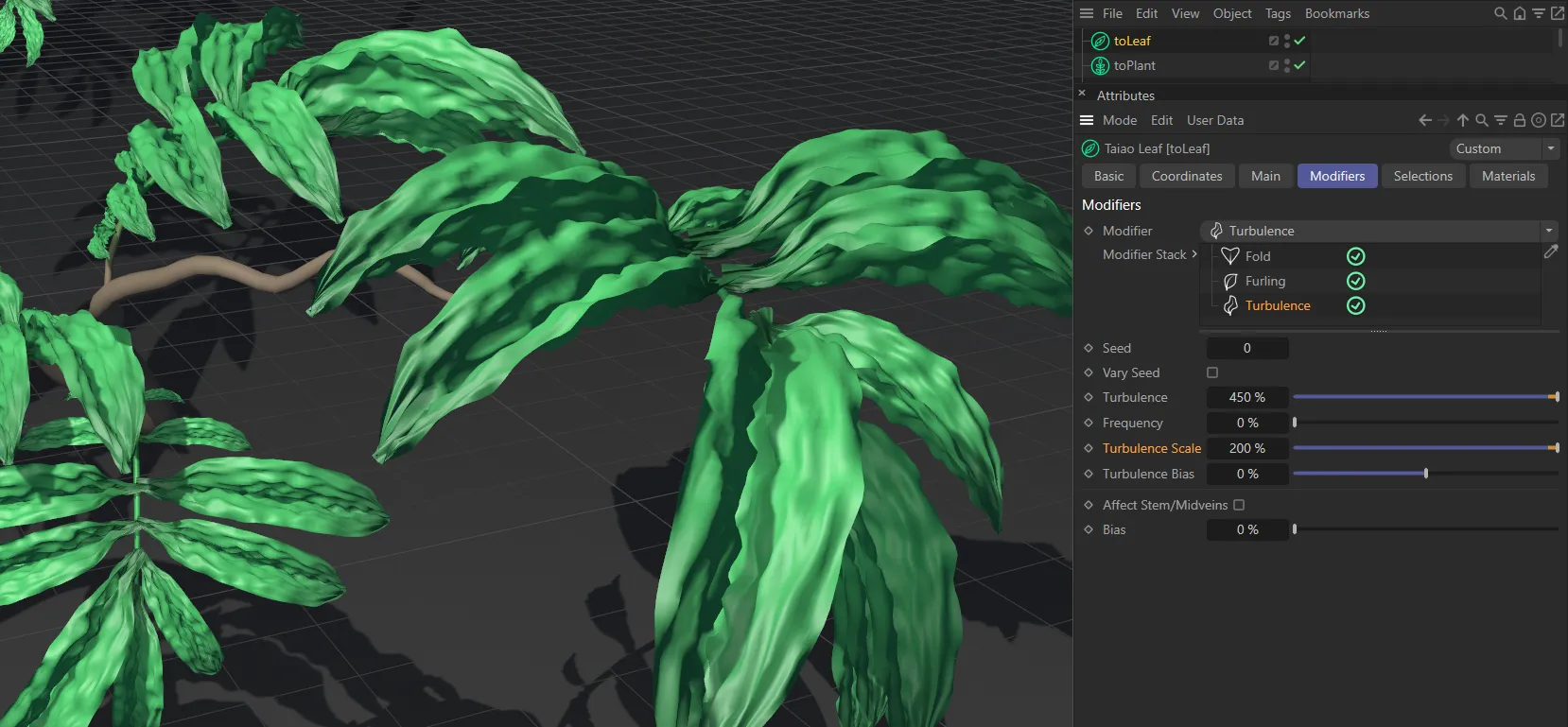Click the layer square icon for toPlant
Image resolution: width=1568 pixels, height=727 pixels.
[1274, 65]
